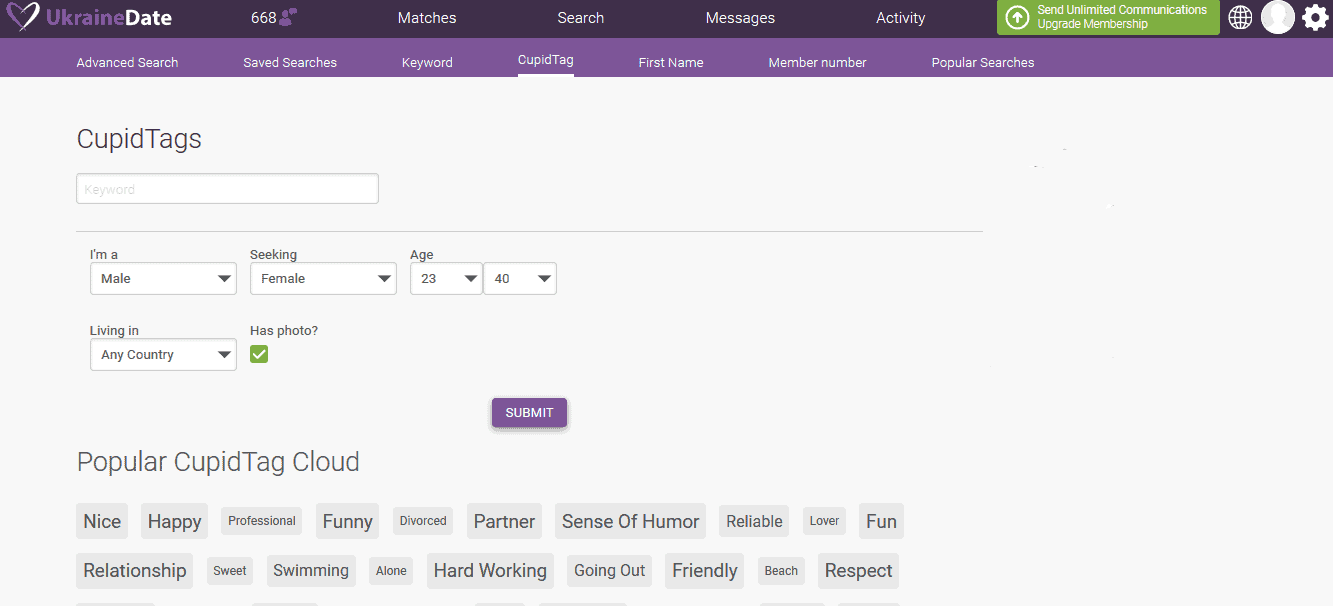Select the Respect tag

pos(858,571)
